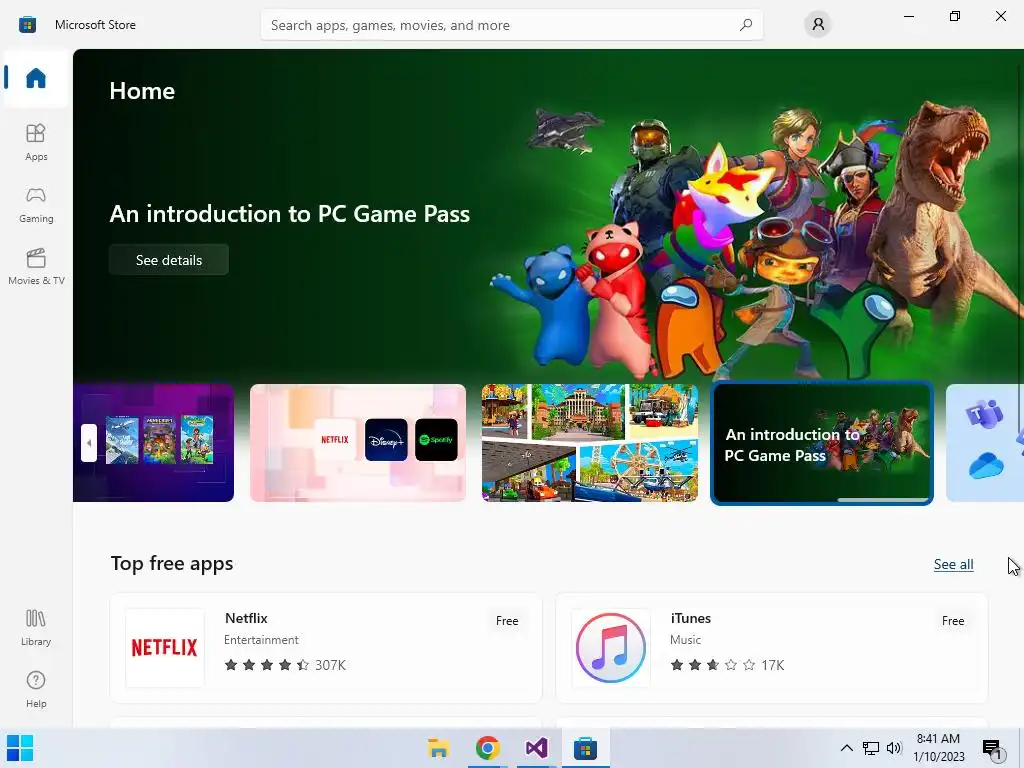Click the Entertainment category under Netflix
Screen dimensions: 1024x768
tap(261, 640)
